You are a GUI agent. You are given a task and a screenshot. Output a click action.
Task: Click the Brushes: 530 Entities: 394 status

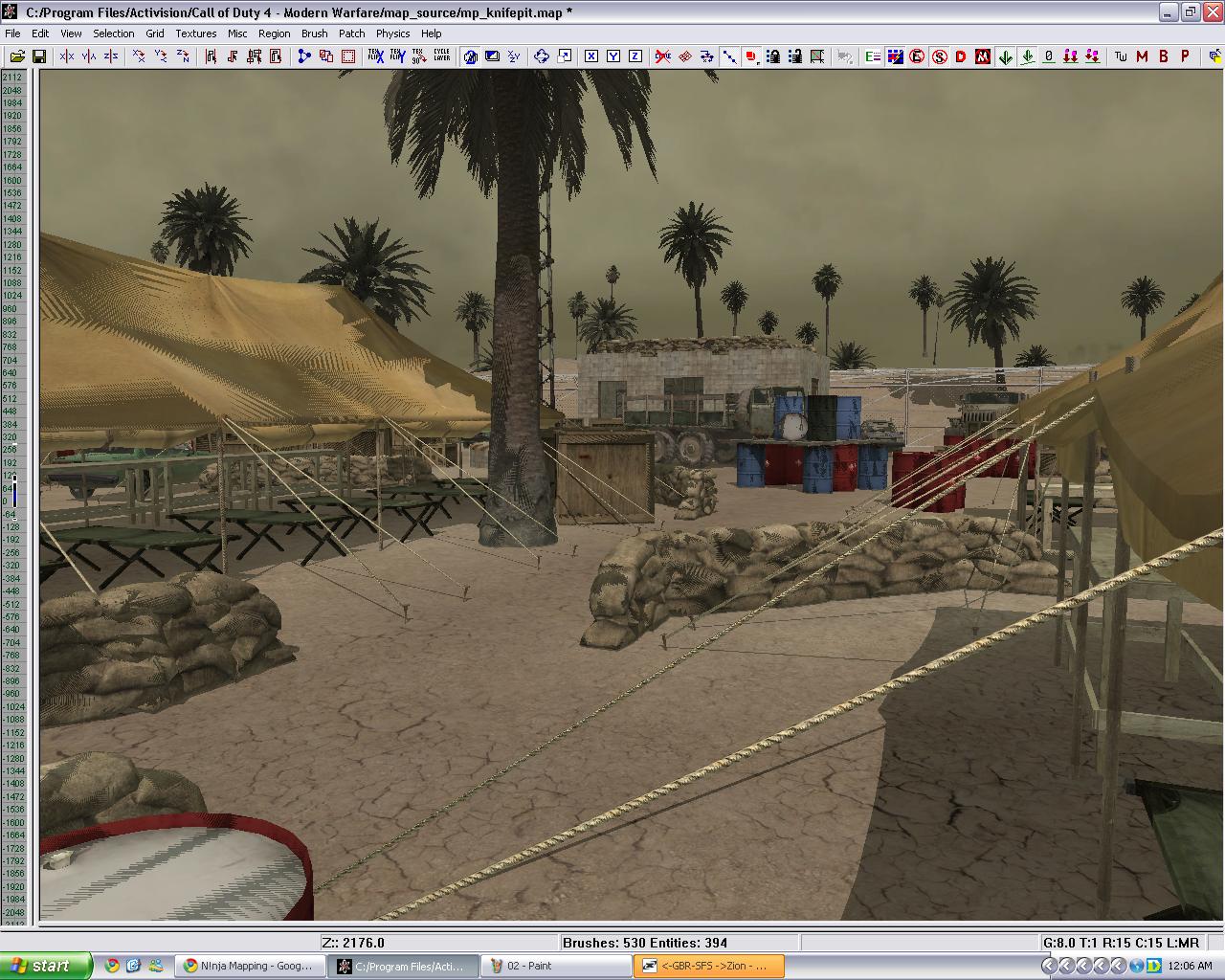click(x=645, y=943)
